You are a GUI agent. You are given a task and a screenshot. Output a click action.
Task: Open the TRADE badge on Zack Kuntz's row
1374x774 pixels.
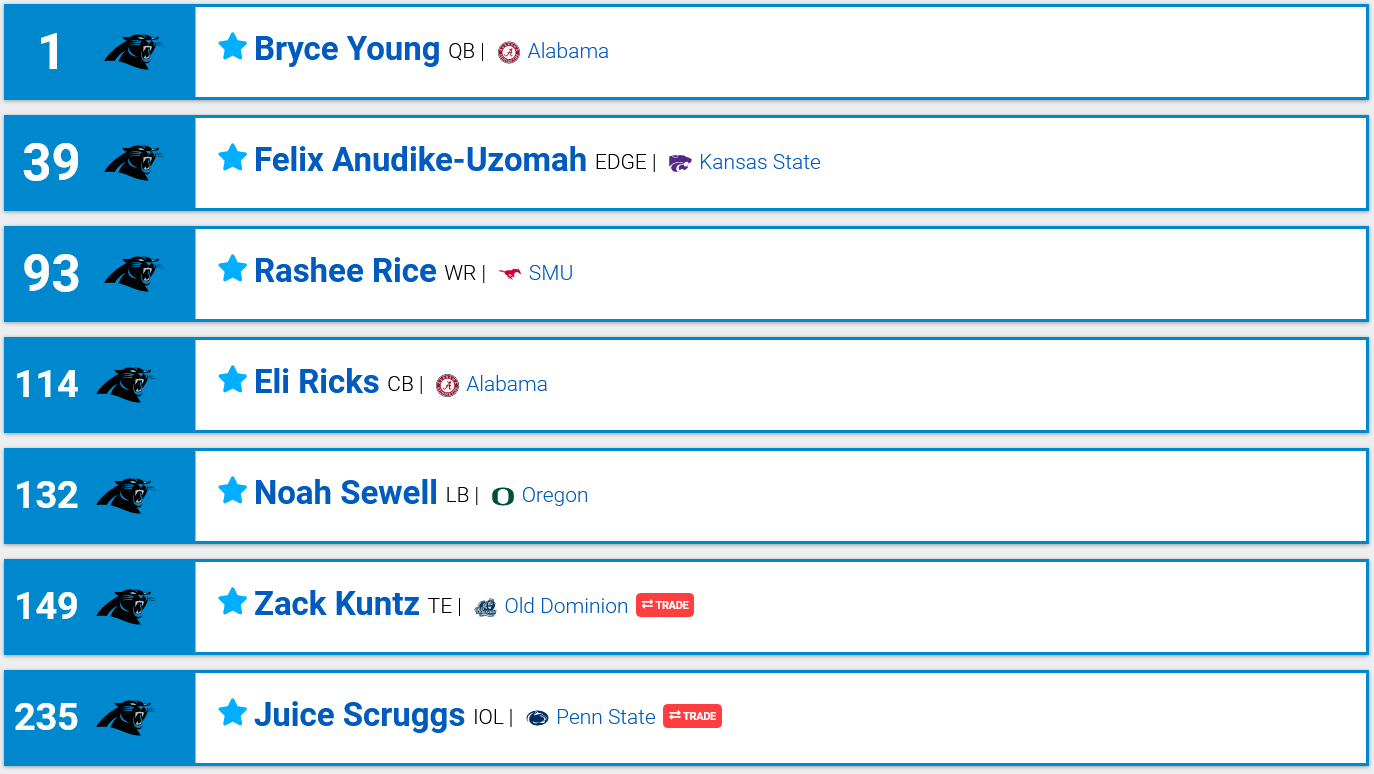(665, 605)
